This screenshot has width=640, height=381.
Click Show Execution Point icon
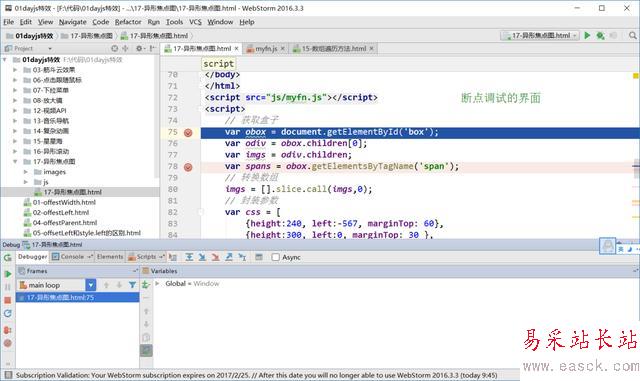[x=173, y=257]
